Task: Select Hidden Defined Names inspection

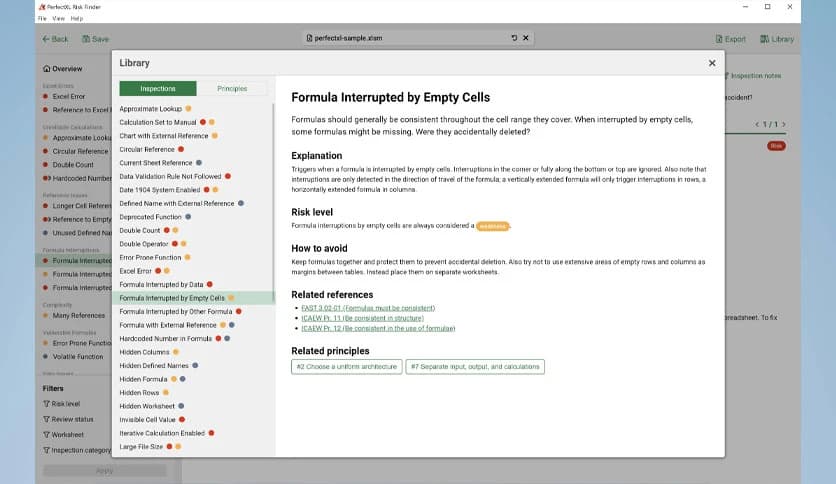Action: (158, 366)
